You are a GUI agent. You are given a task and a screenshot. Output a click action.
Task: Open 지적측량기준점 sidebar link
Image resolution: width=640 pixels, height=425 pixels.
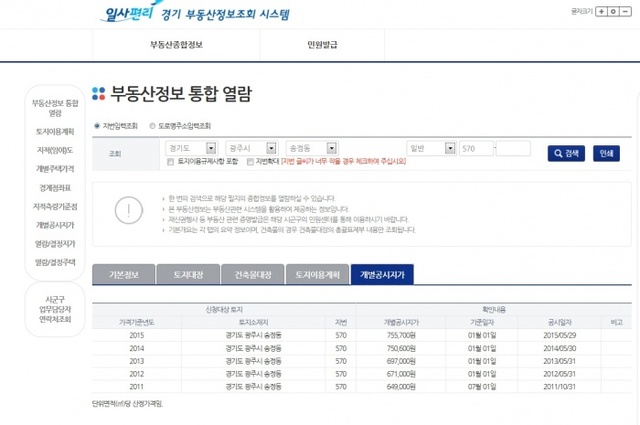pos(55,207)
